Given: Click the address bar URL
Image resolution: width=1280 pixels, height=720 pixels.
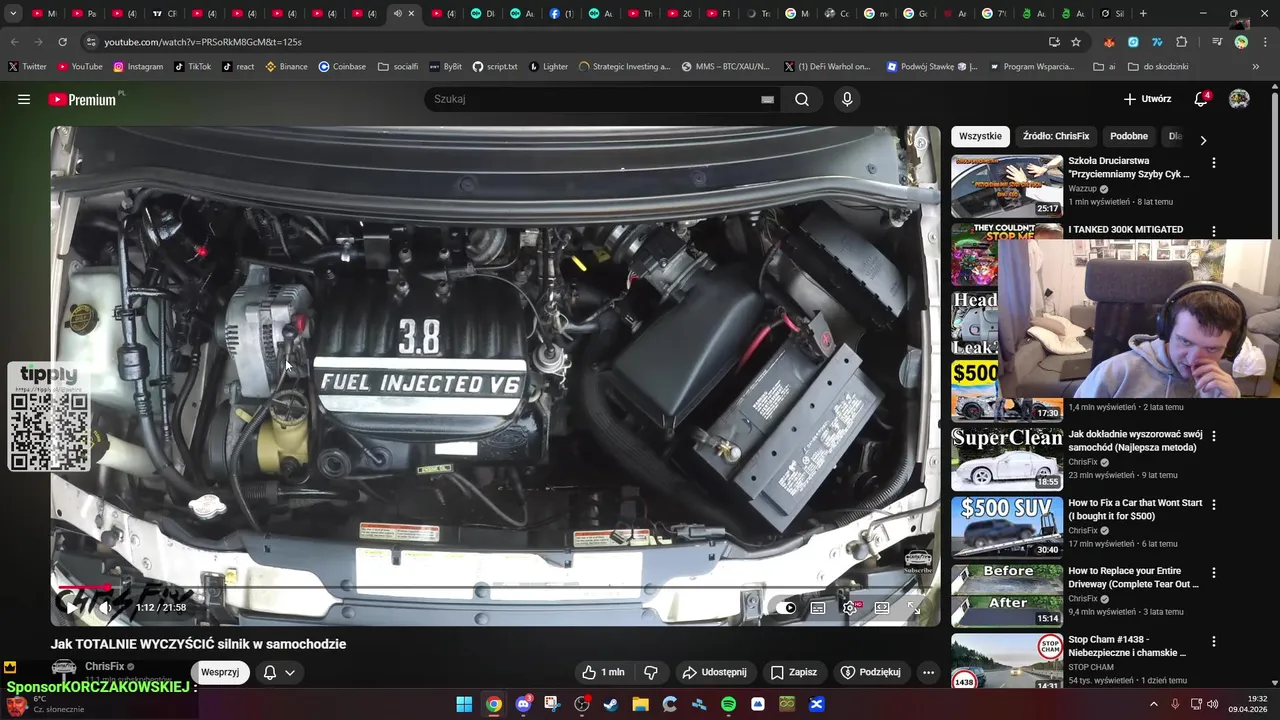Looking at the screenshot, I should coord(203,42).
